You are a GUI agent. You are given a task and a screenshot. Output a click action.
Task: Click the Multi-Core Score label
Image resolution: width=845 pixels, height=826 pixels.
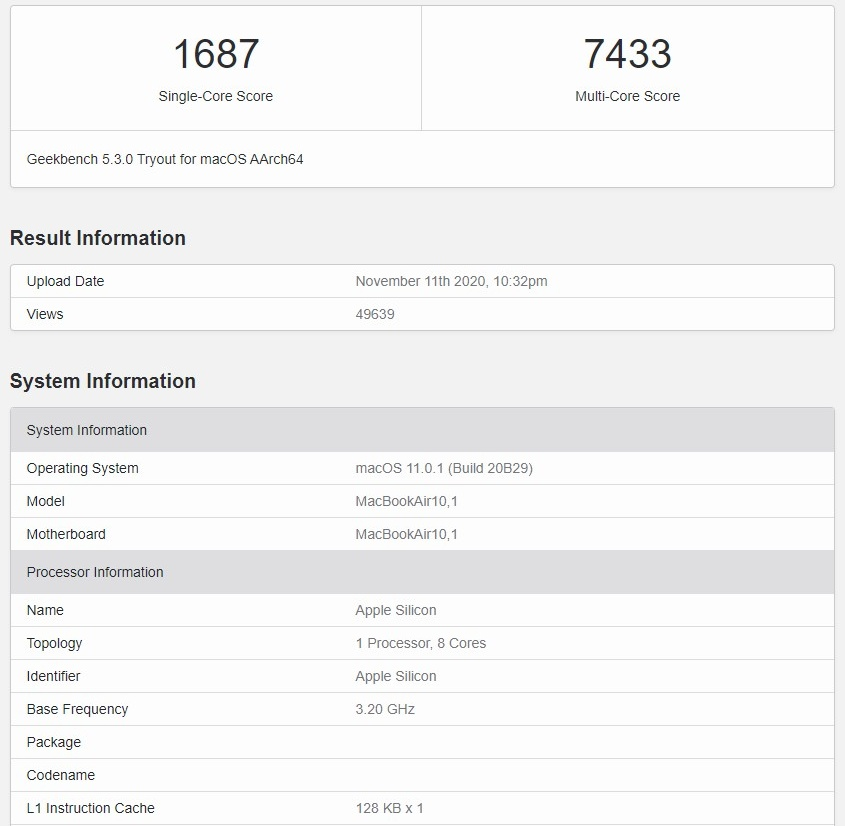click(x=627, y=96)
